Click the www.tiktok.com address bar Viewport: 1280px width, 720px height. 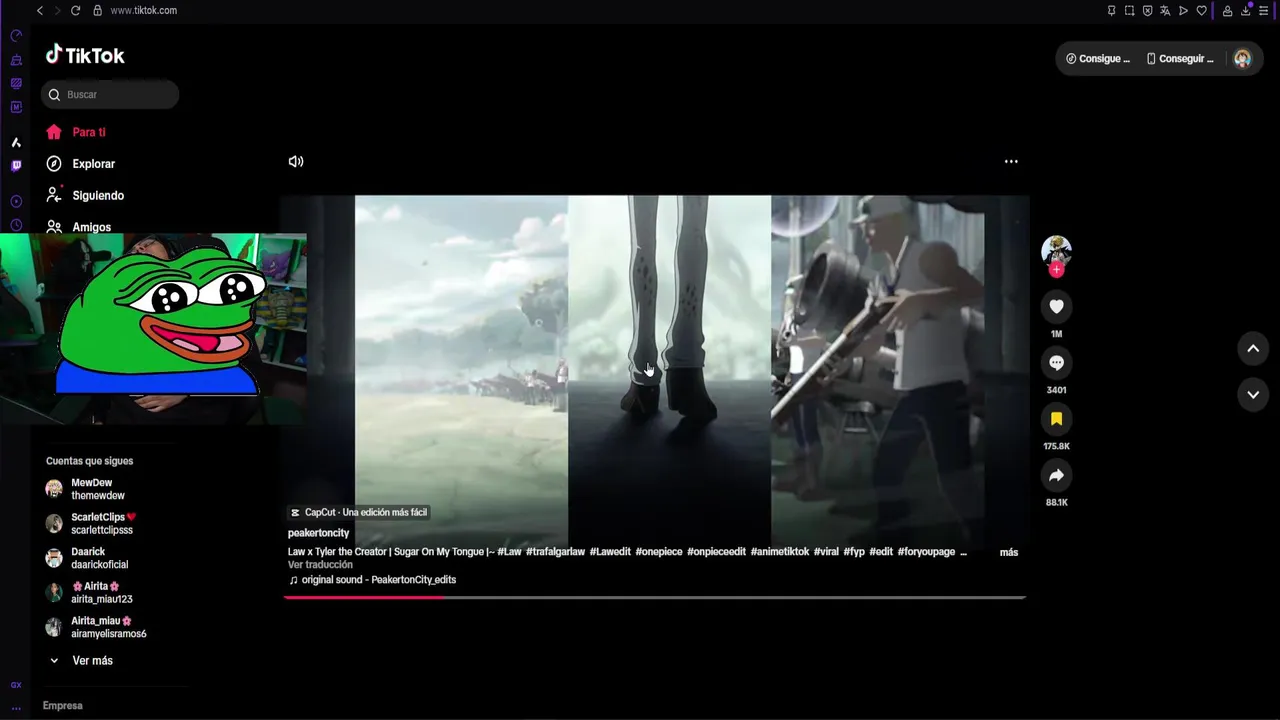(x=143, y=10)
